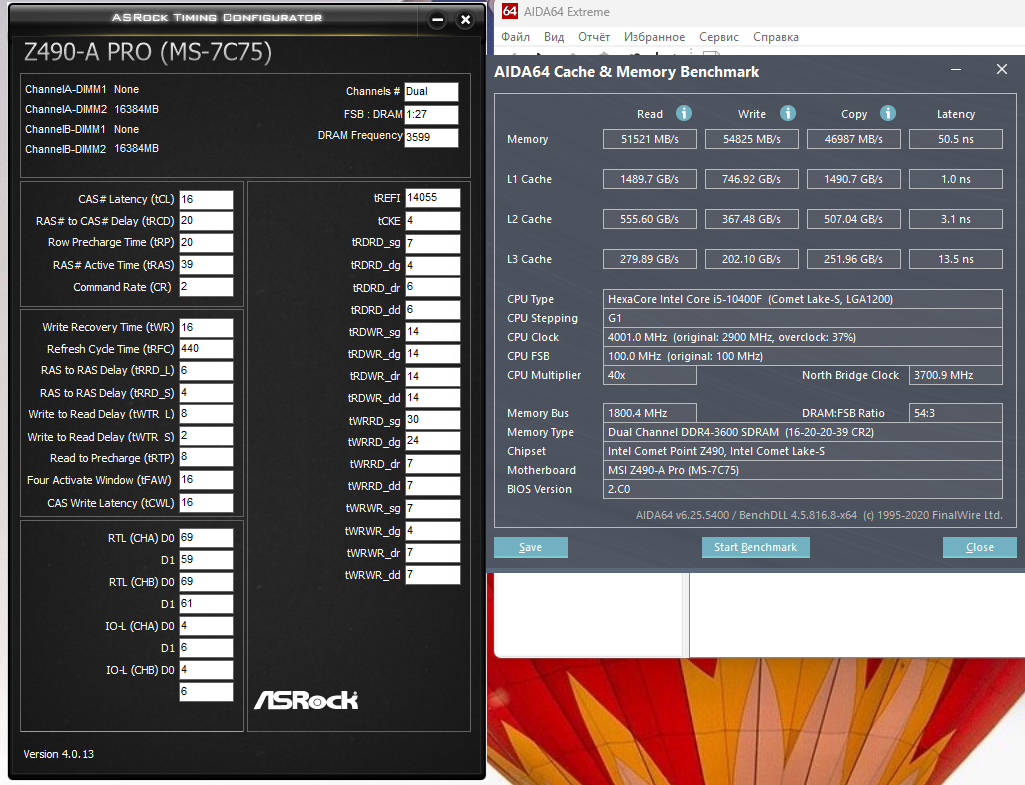Click the Memory Write value 54825 MB/s
The height and width of the screenshot is (785, 1025).
pos(751,139)
